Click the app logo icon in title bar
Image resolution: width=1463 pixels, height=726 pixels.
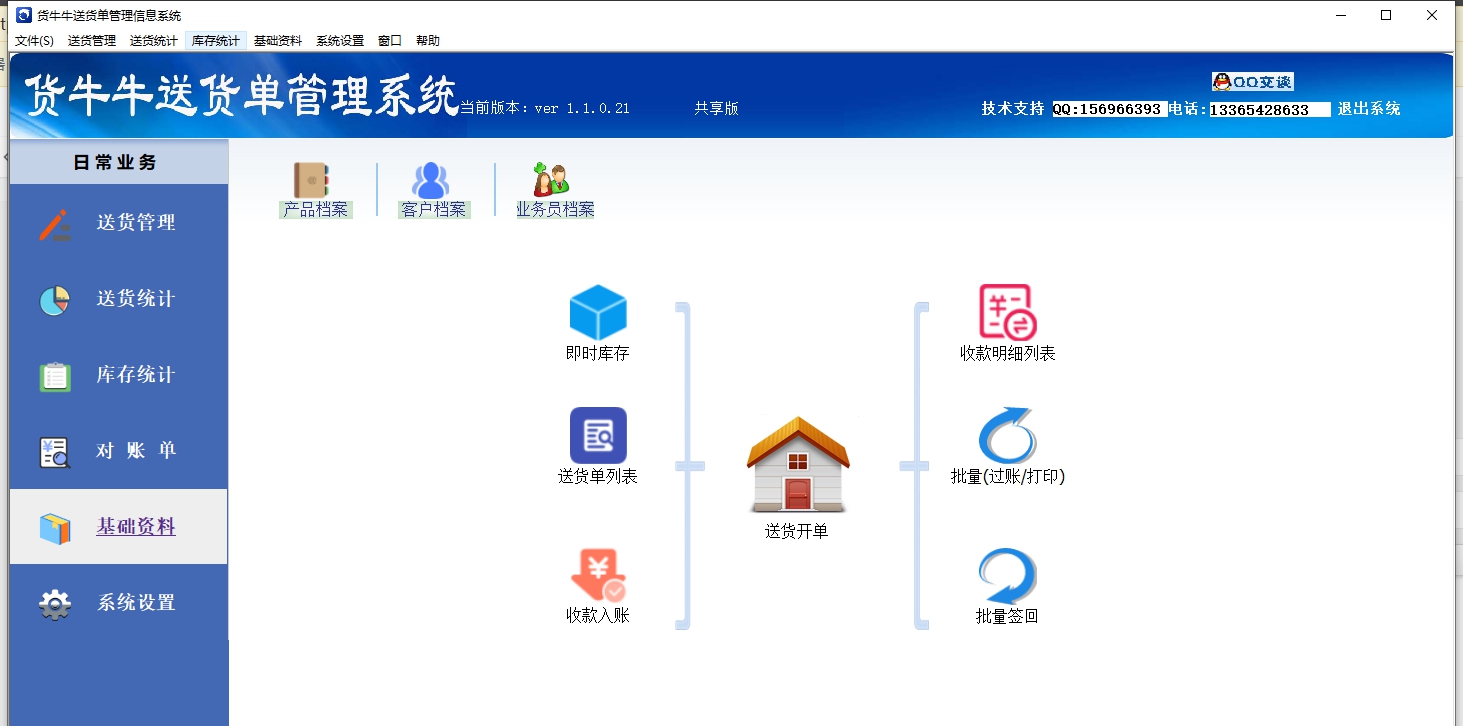click(x=23, y=15)
